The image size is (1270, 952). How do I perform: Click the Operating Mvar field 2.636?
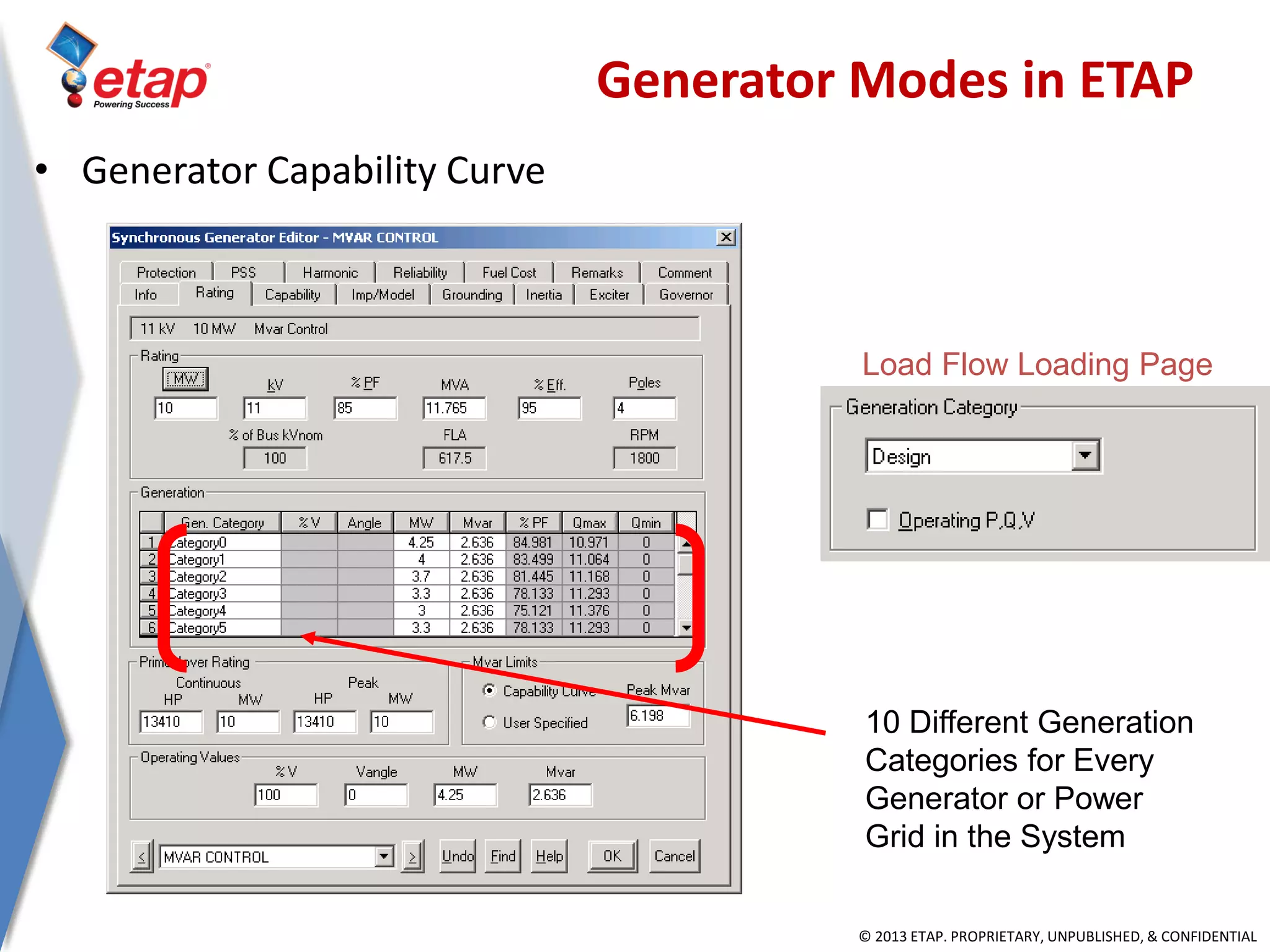(561, 795)
